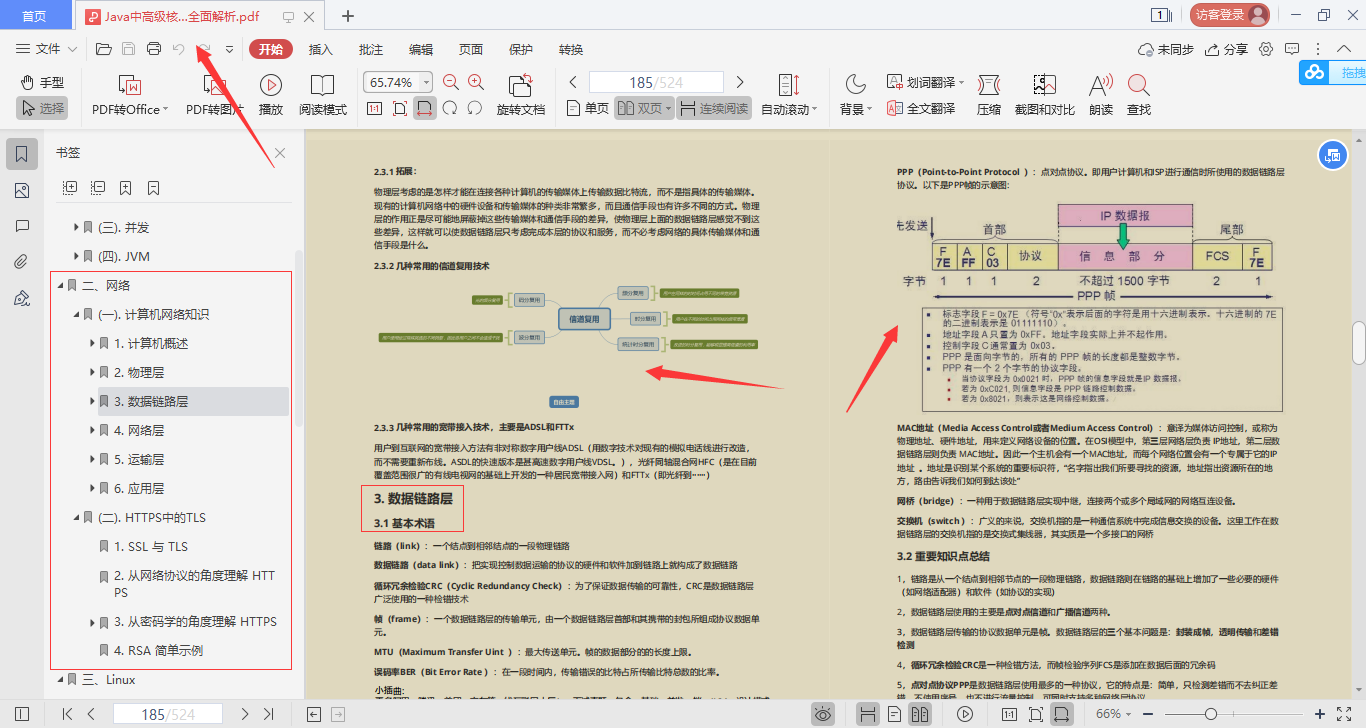Choose fit width icon in top toolbar

point(425,108)
